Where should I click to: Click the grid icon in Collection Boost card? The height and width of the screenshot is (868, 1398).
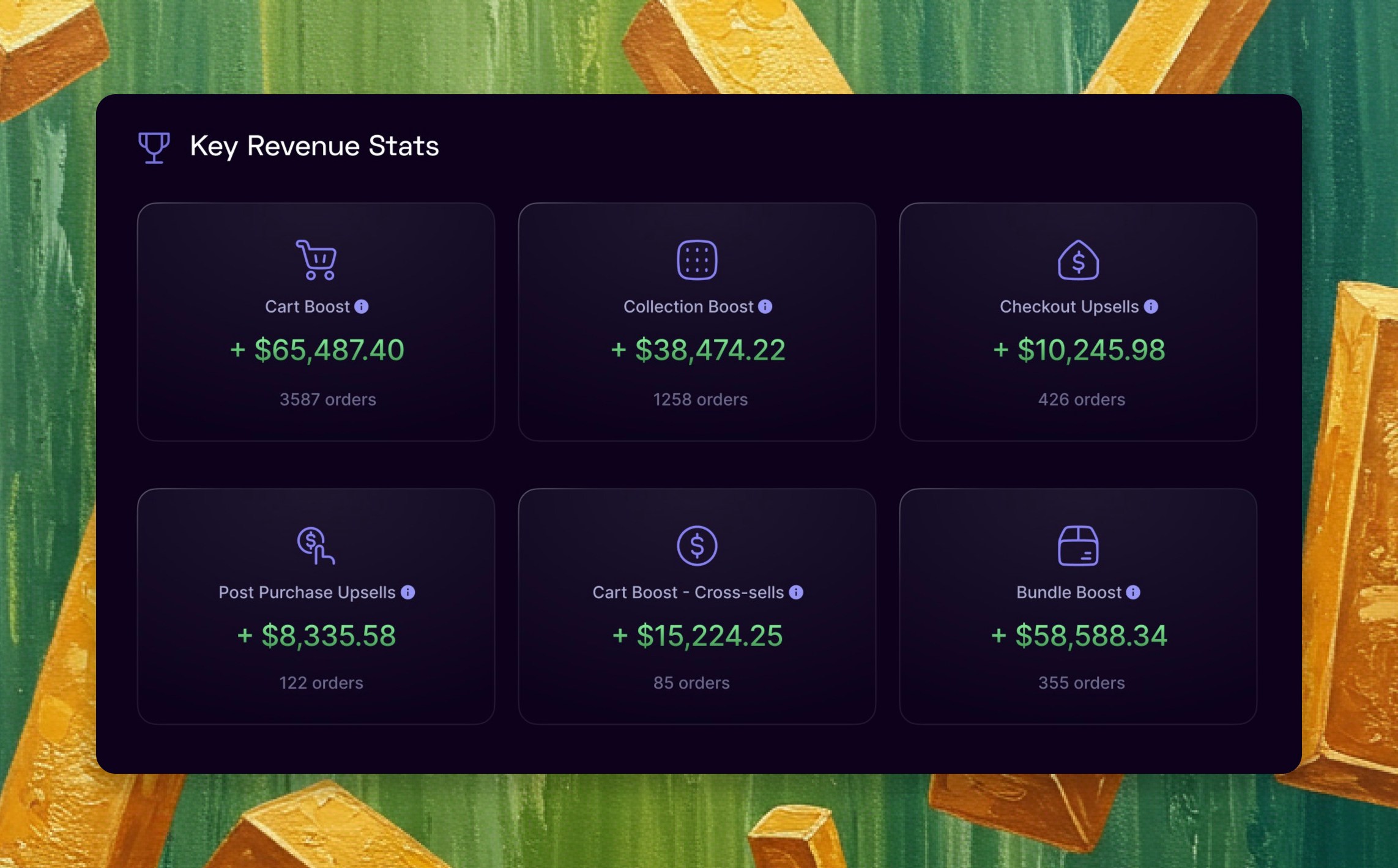pyautogui.click(x=697, y=260)
